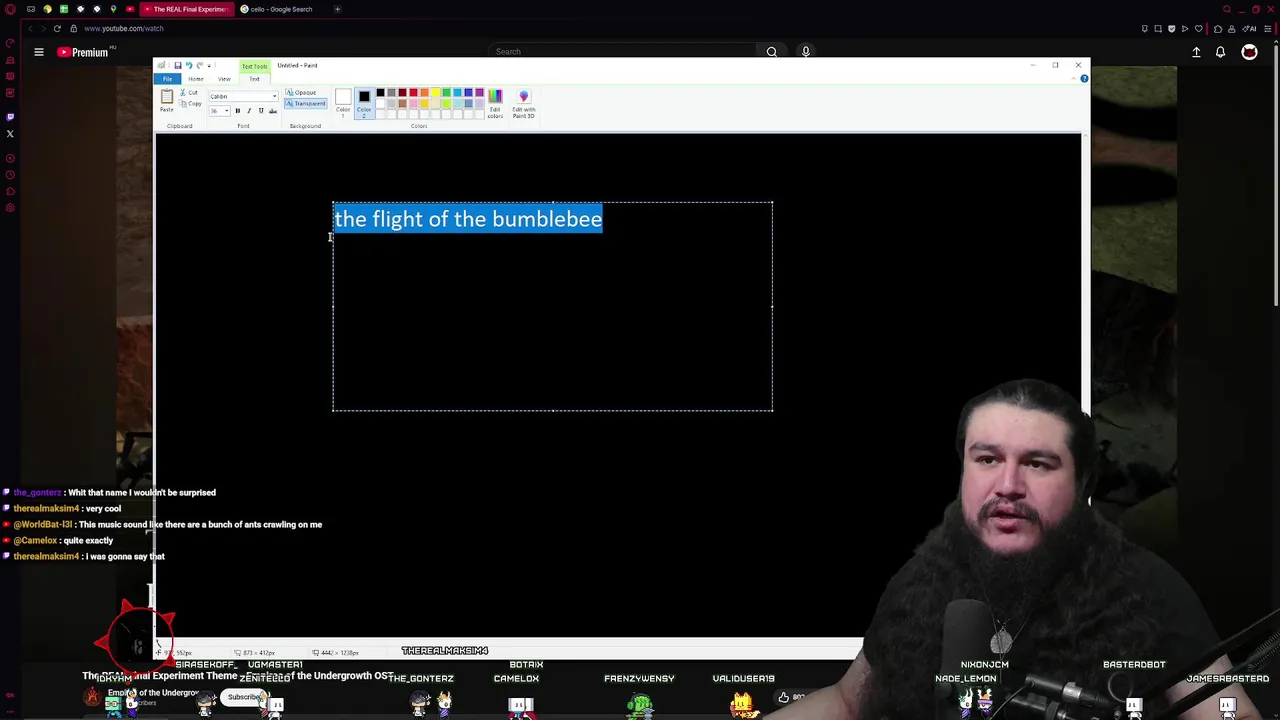Click the YouTube search input field
1280x720 pixels.
(x=622, y=52)
